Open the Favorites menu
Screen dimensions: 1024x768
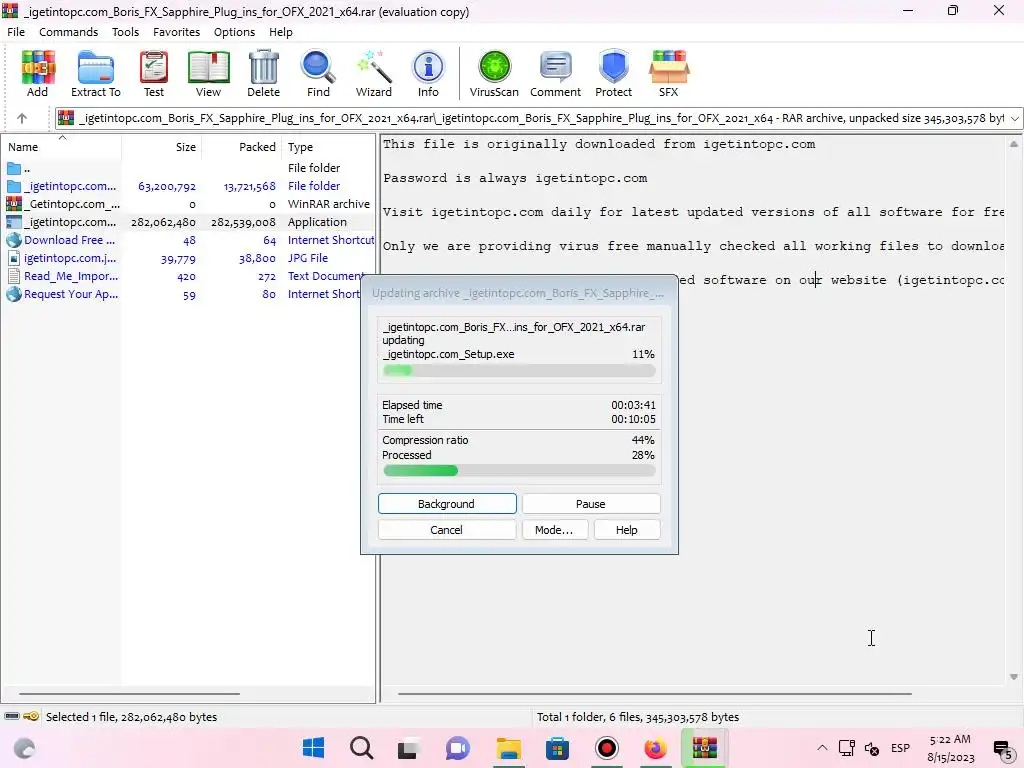pyautogui.click(x=176, y=32)
